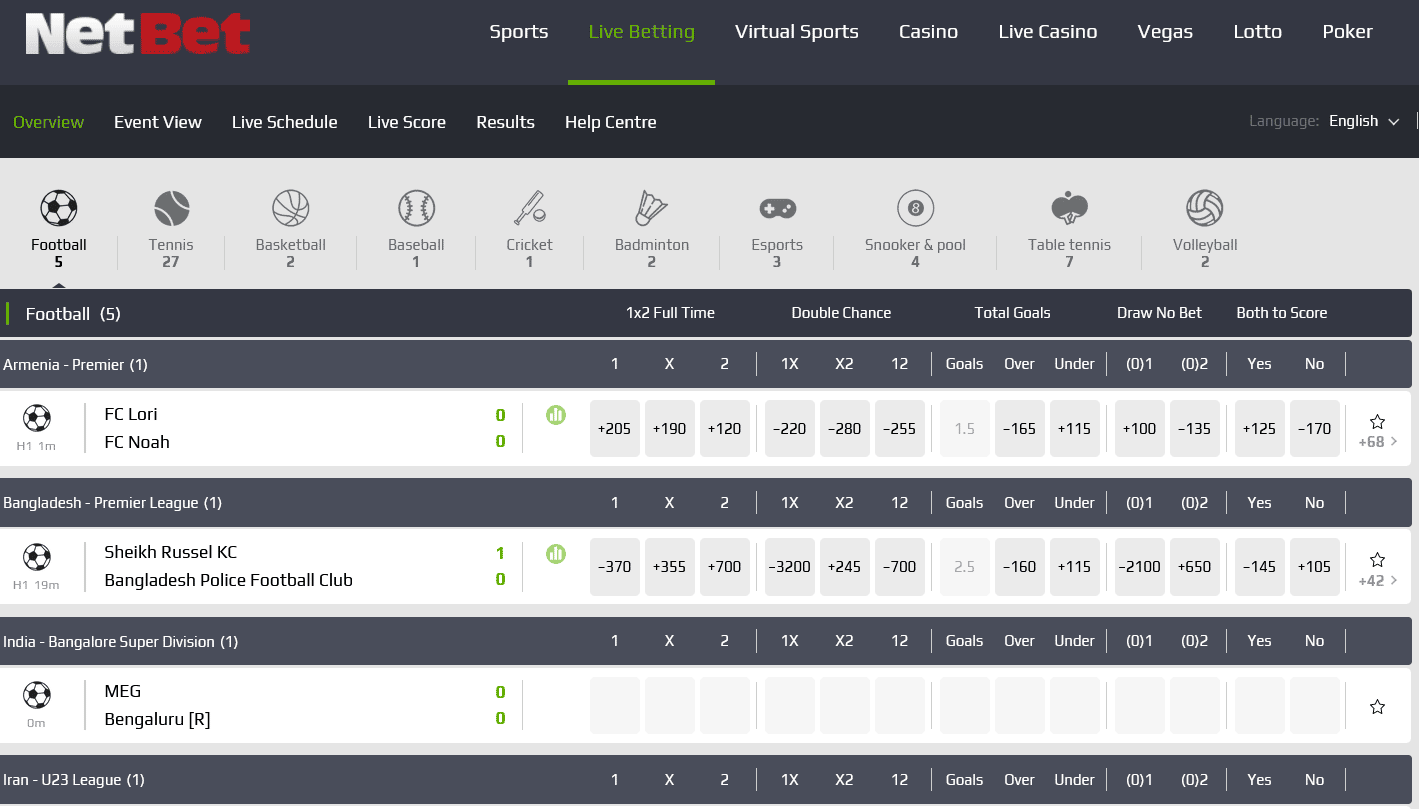Bet on FC Noah win at +120

tap(725, 428)
